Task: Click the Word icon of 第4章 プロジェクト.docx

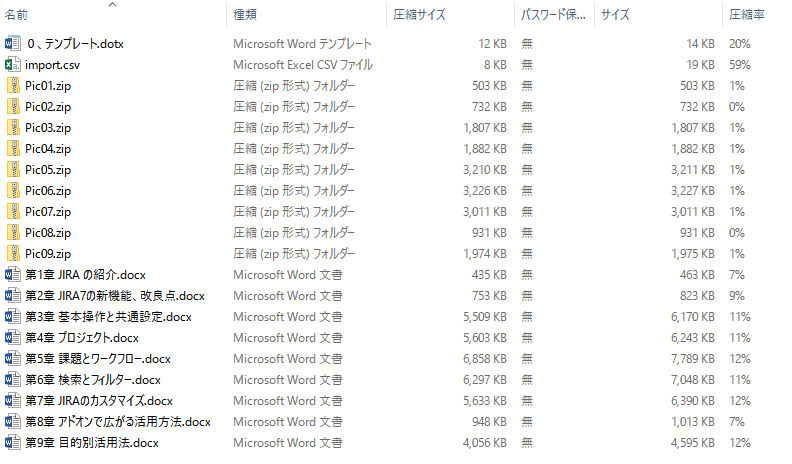Action: click(13, 338)
